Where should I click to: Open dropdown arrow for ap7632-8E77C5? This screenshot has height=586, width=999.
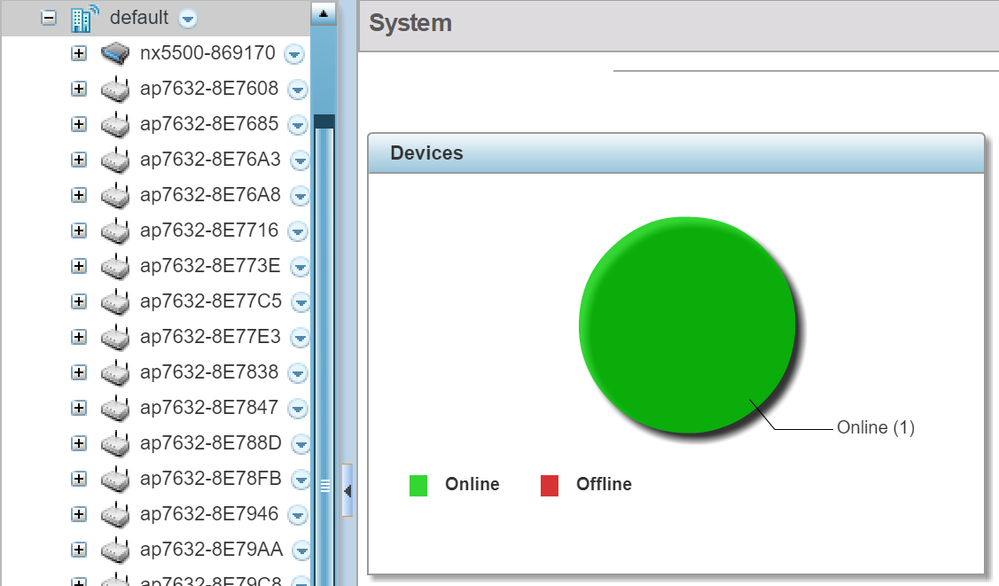point(300,303)
